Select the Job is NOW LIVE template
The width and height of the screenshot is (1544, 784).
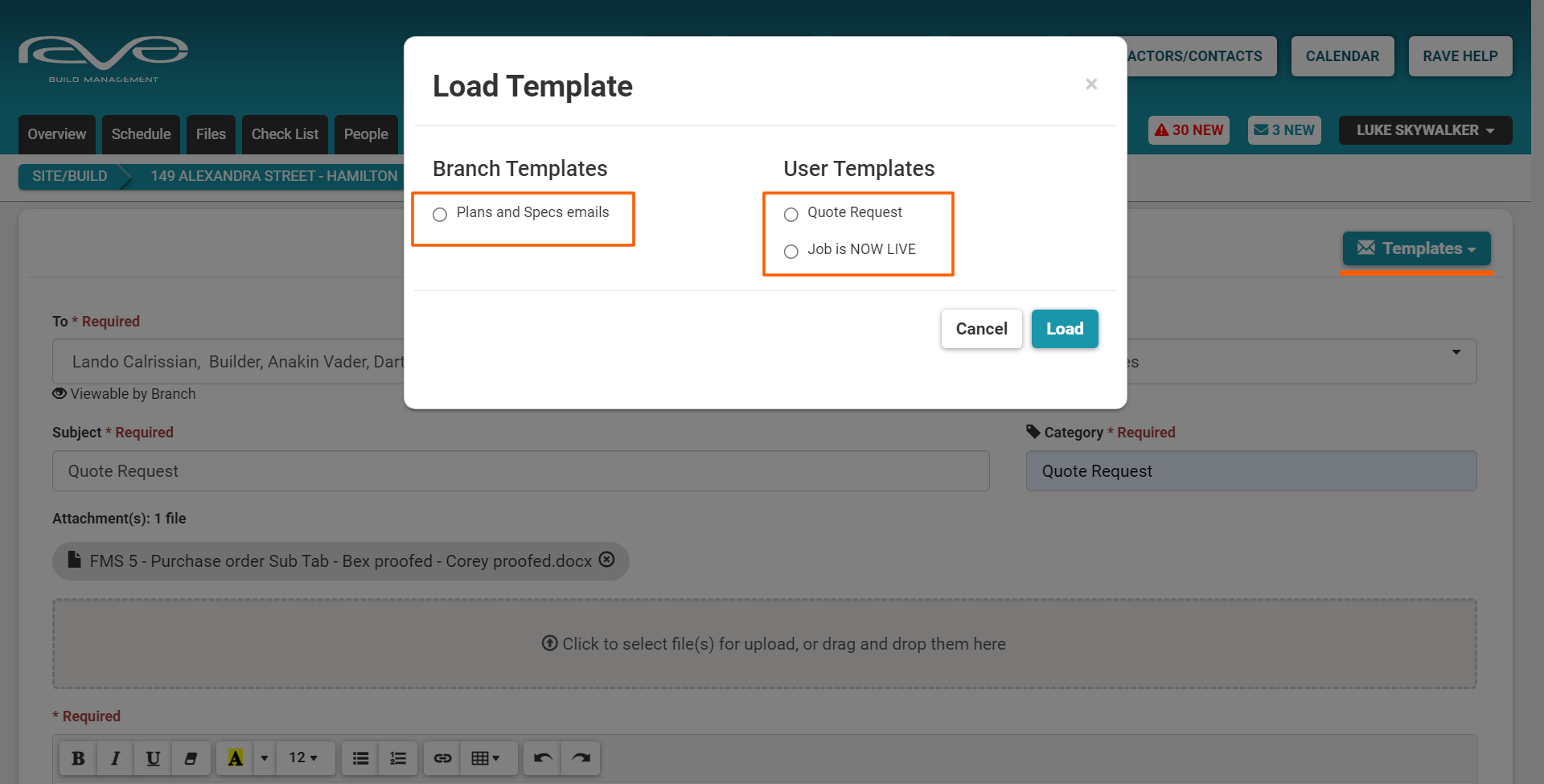coord(791,252)
